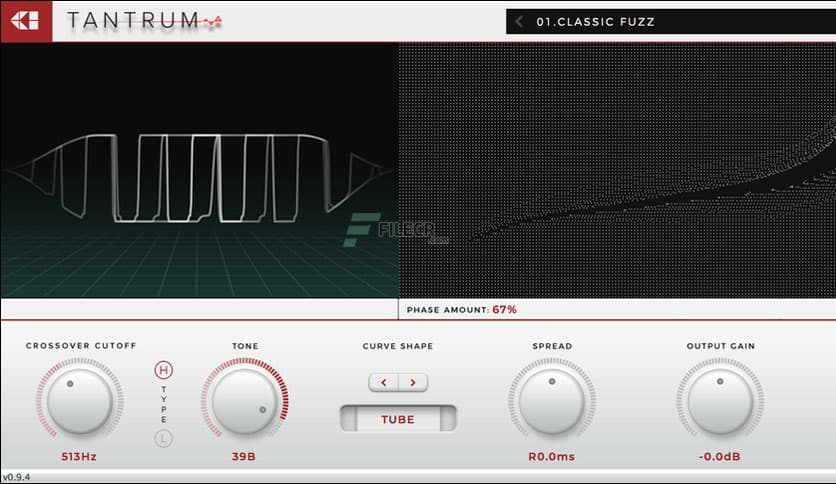Select the H filter type
This screenshot has width=836, height=484.
(x=164, y=370)
